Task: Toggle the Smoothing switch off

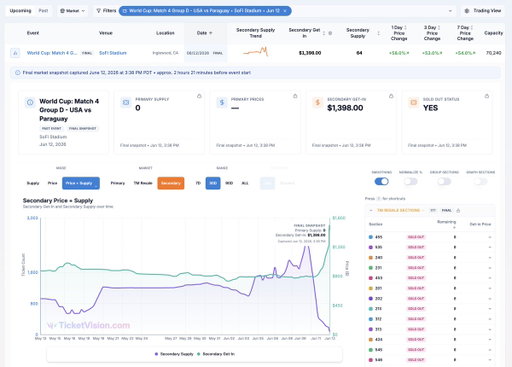Action: point(382,182)
